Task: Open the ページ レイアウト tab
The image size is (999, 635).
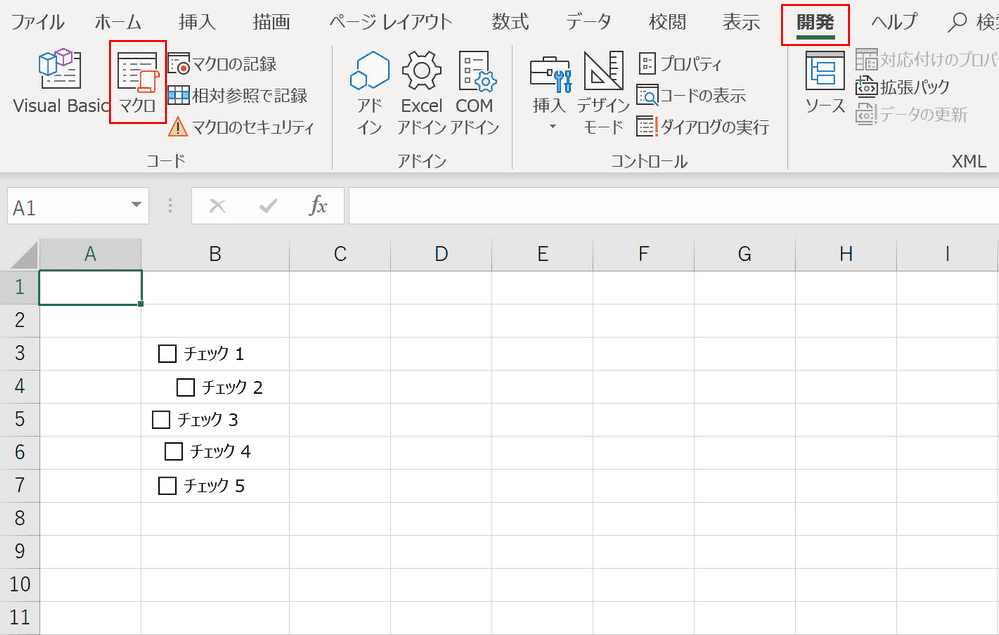Action: [391, 22]
